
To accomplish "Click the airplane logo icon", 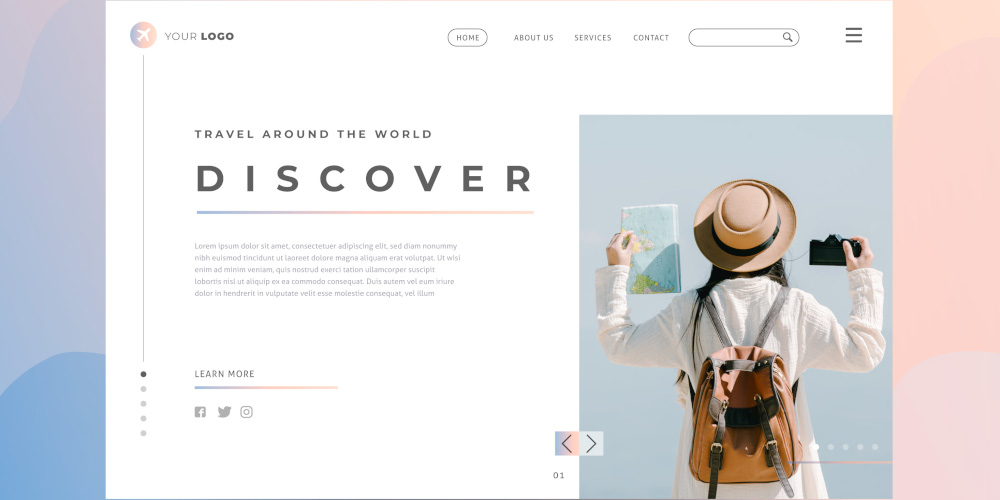I will coord(143,35).
